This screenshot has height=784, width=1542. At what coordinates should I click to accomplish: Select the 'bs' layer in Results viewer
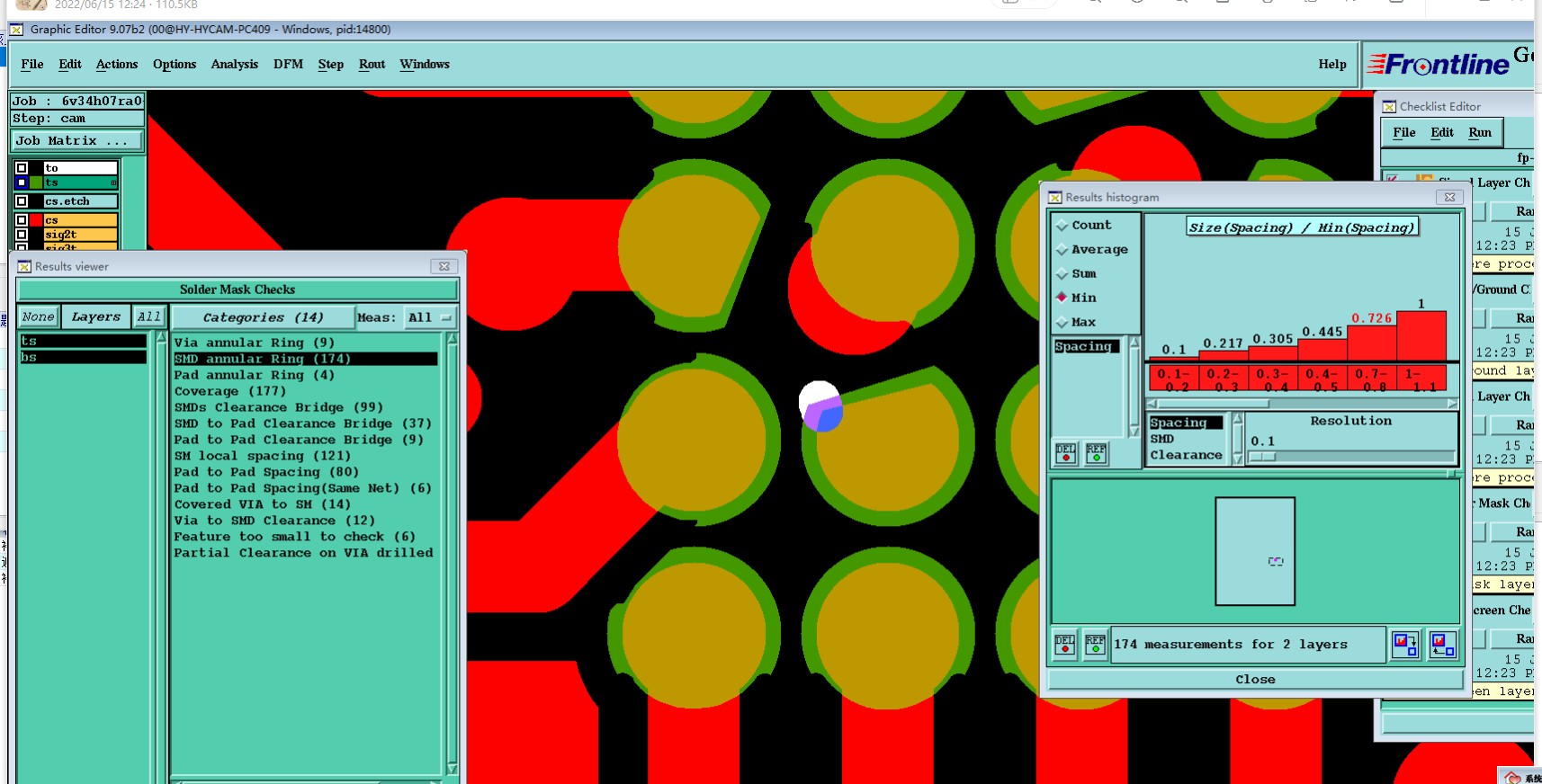coord(83,358)
